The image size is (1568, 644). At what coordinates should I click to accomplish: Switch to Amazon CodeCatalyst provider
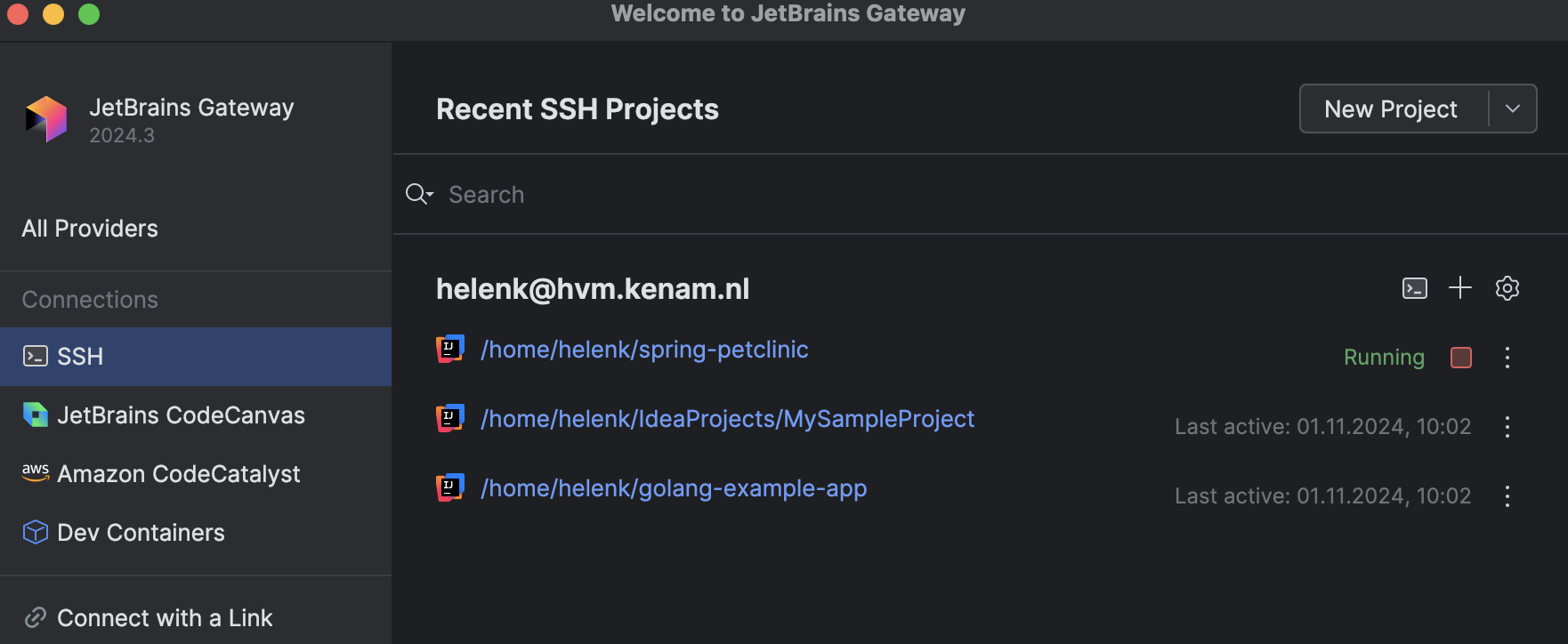click(x=178, y=474)
